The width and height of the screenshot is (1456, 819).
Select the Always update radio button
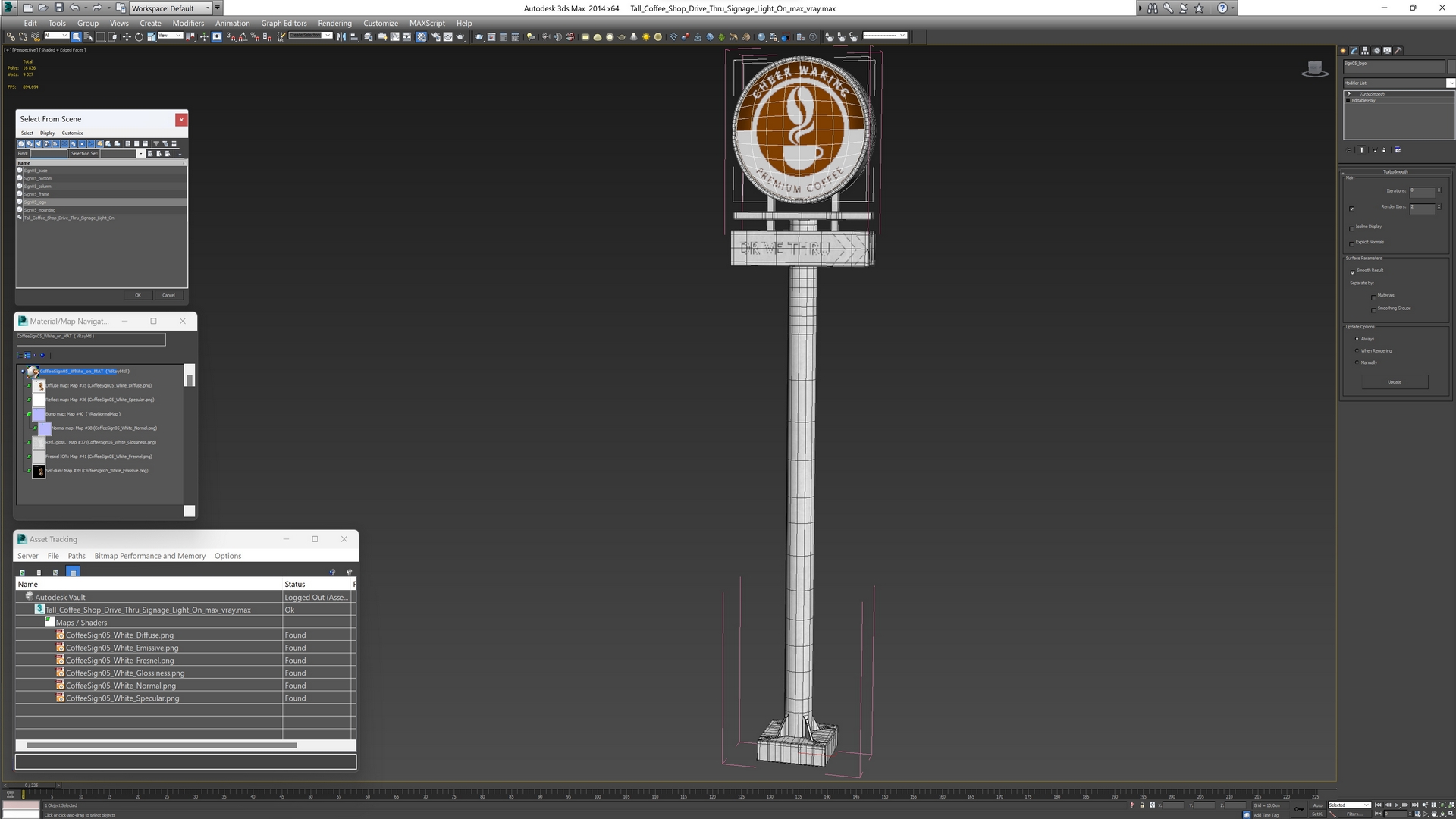(1357, 339)
